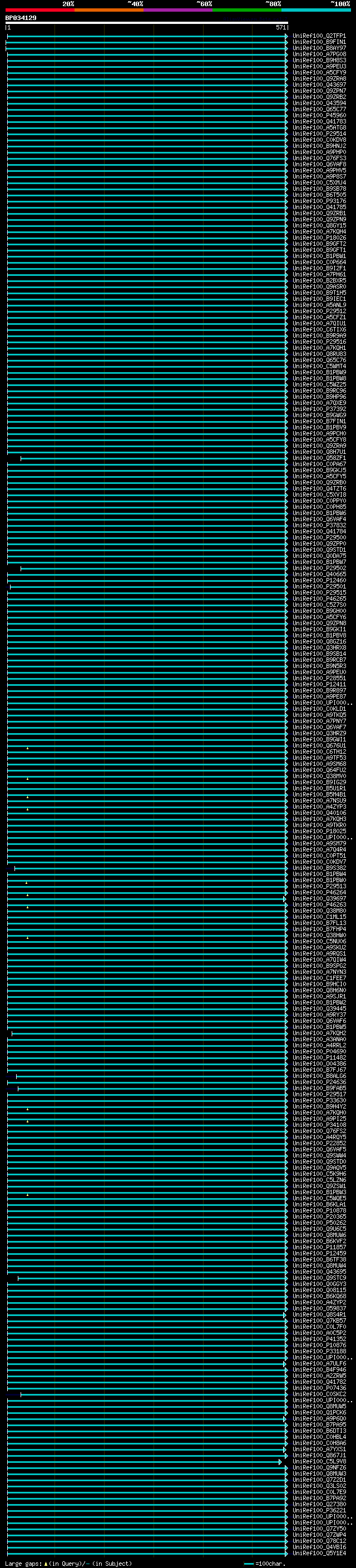The height and width of the screenshot is (1568, 356).
Task: Click label UniRef100_C5NU06
Action: 319,942
